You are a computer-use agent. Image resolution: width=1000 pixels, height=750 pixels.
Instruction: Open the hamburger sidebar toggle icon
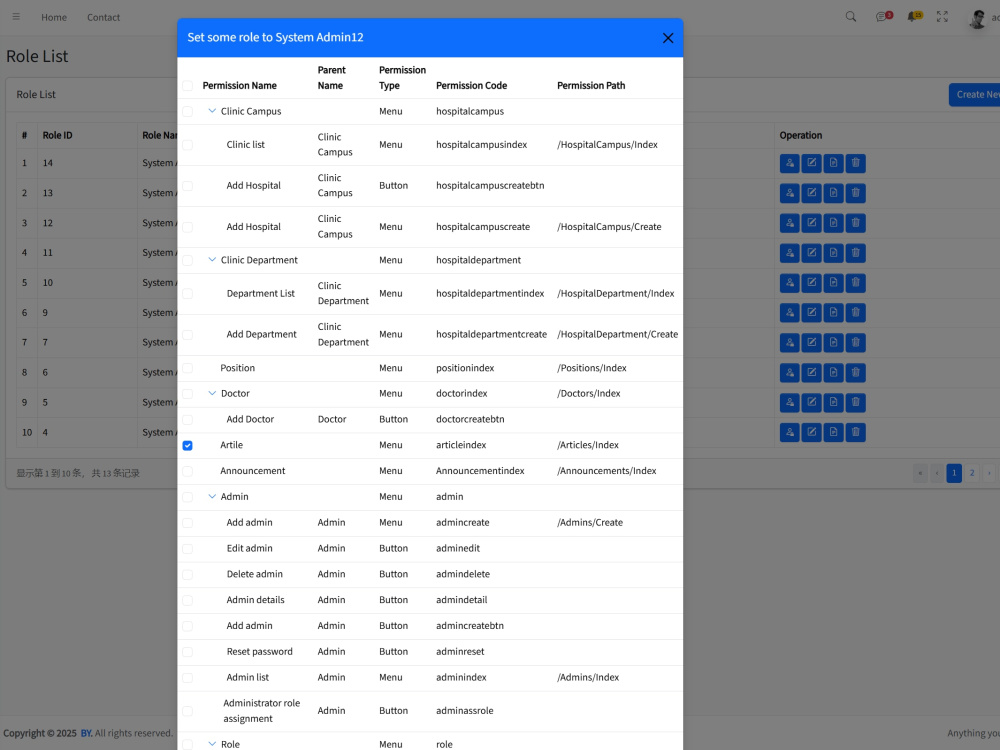click(x=16, y=17)
